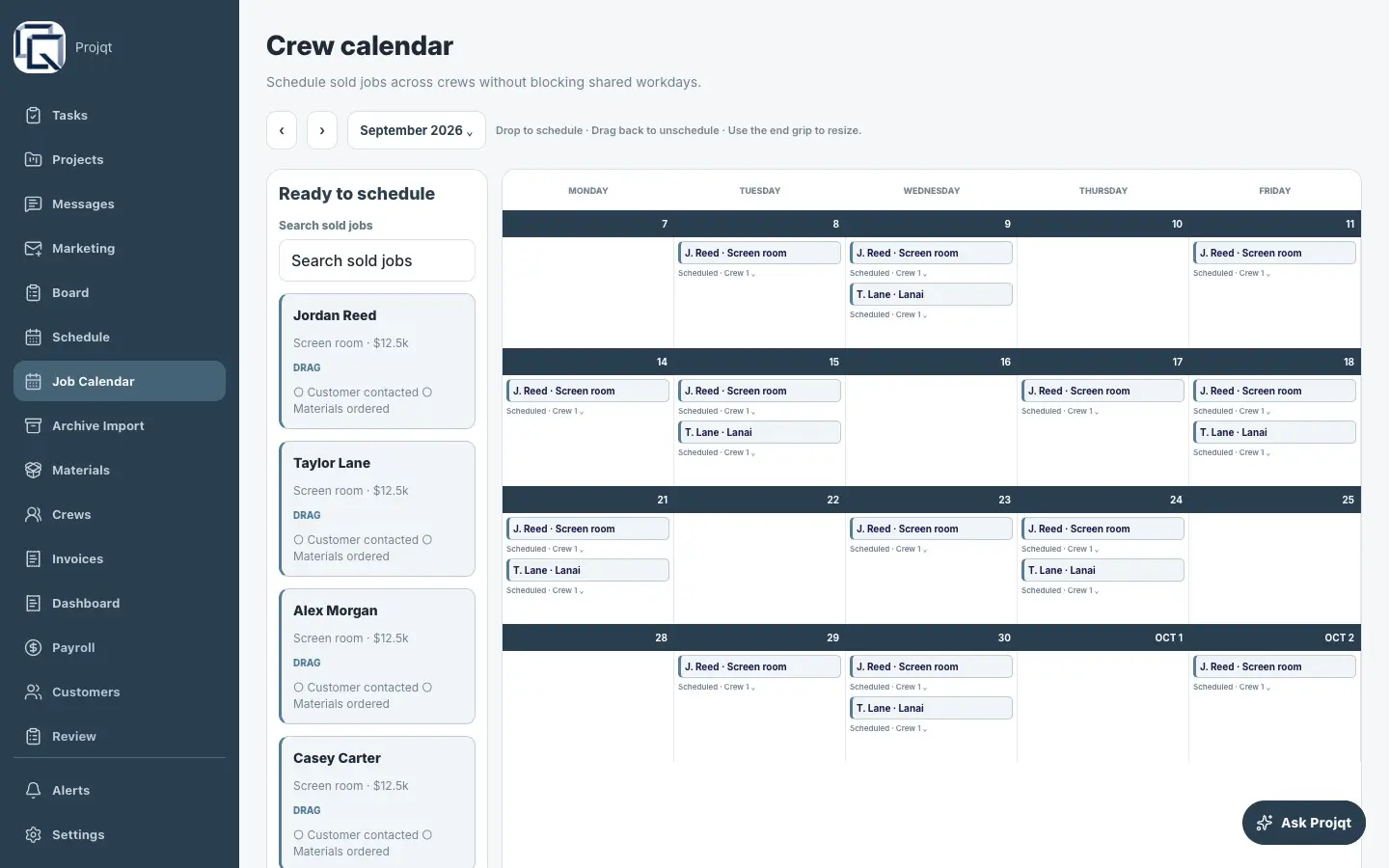Focus the Search sold jobs field

[x=377, y=260]
